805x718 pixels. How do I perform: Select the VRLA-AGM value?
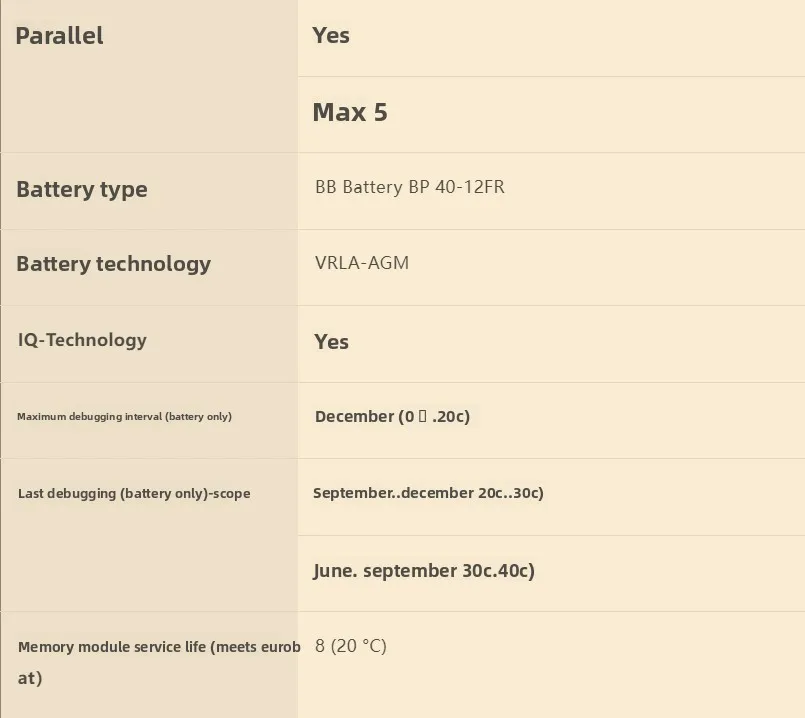coord(361,263)
